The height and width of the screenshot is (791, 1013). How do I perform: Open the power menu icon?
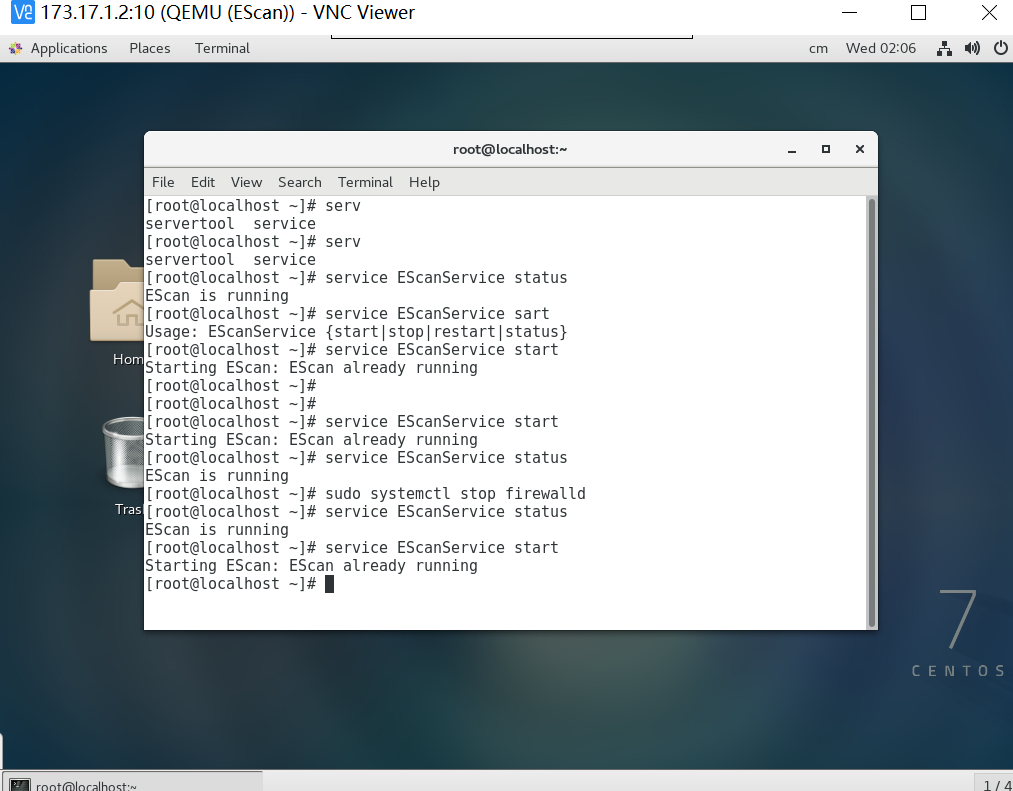(1001, 48)
